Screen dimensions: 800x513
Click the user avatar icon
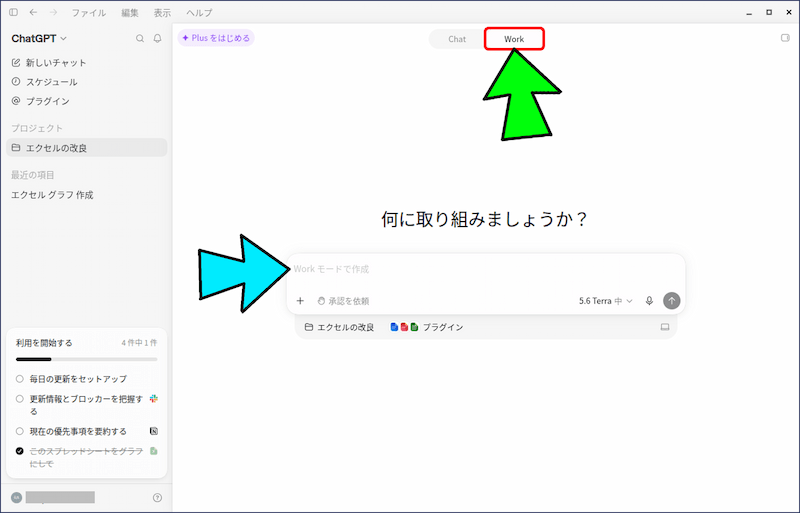(16, 497)
